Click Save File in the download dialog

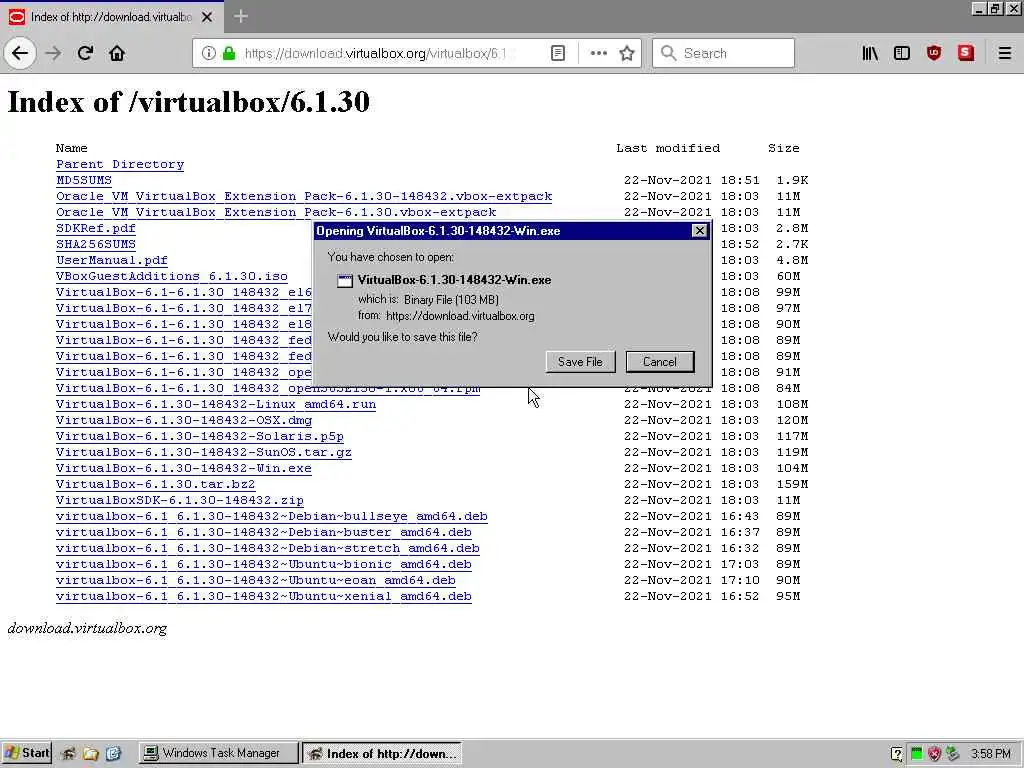pyautogui.click(x=580, y=362)
